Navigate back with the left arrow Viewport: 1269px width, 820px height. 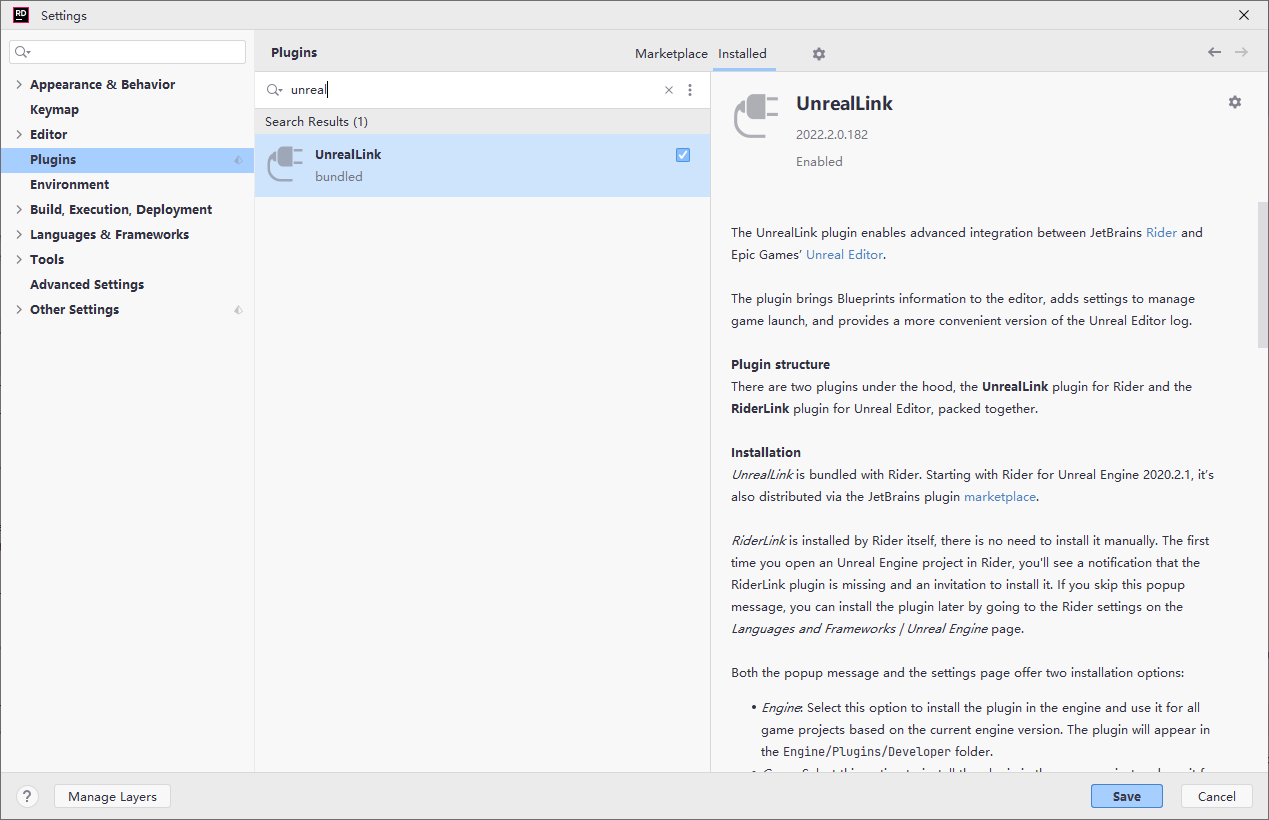coord(1214,52)
